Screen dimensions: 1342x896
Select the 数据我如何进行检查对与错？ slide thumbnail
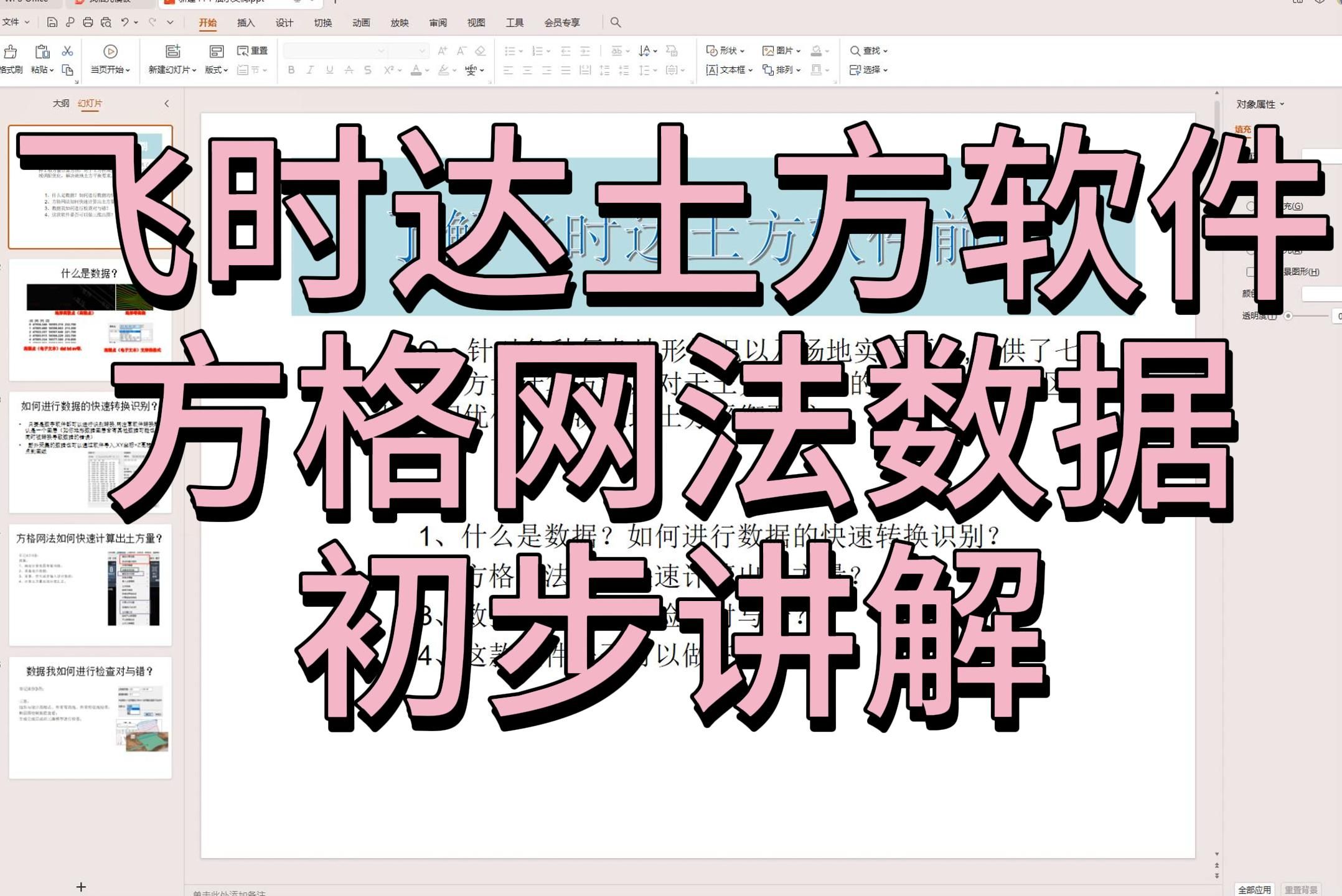click(x=90, y=717)
